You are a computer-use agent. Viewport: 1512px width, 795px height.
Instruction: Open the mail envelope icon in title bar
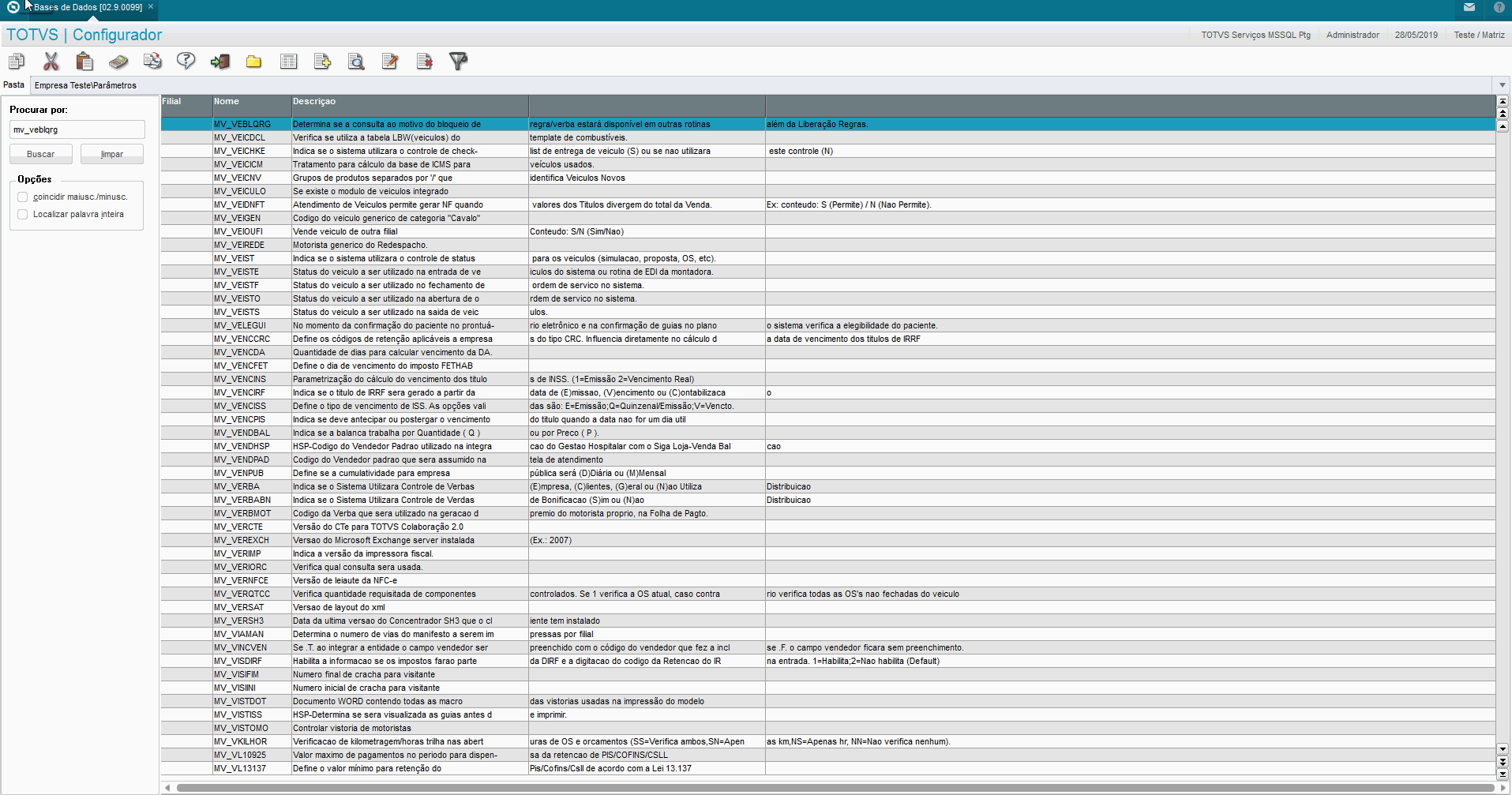click(x=1469, y=7)
